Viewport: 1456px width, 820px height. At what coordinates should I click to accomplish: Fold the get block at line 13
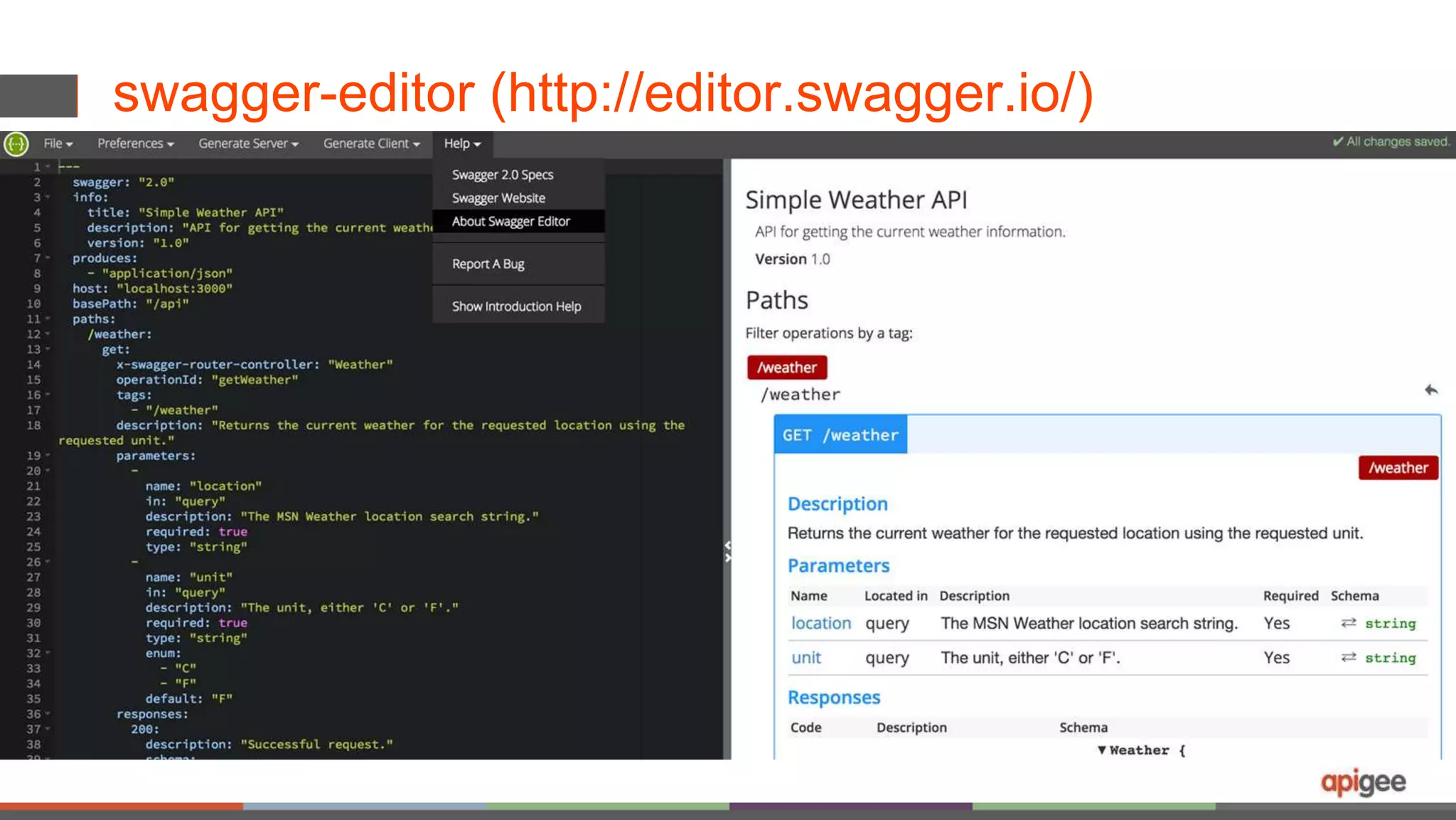click(x=48, y=349)
